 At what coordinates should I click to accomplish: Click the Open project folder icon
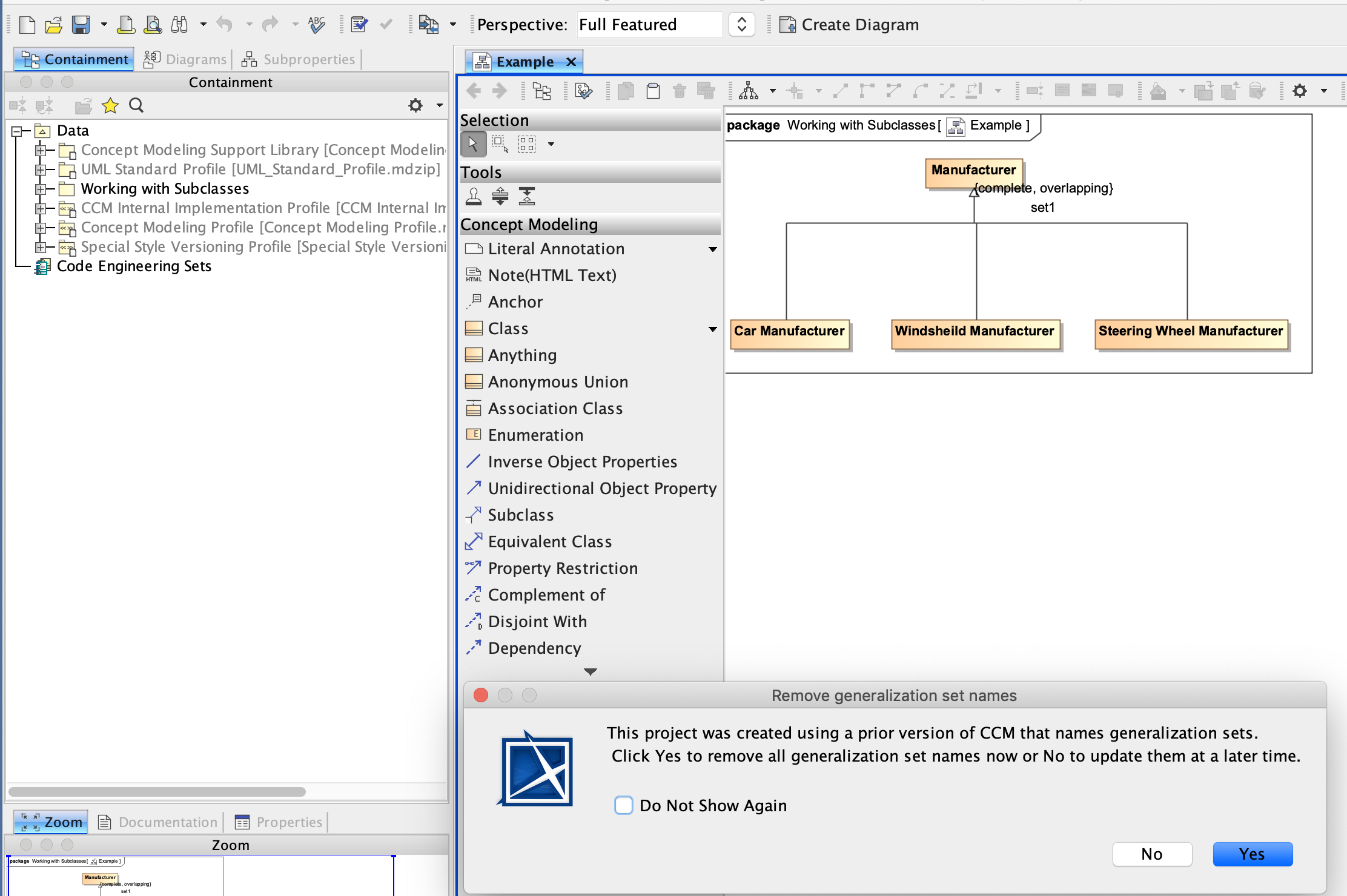click(x=53, y=25)
